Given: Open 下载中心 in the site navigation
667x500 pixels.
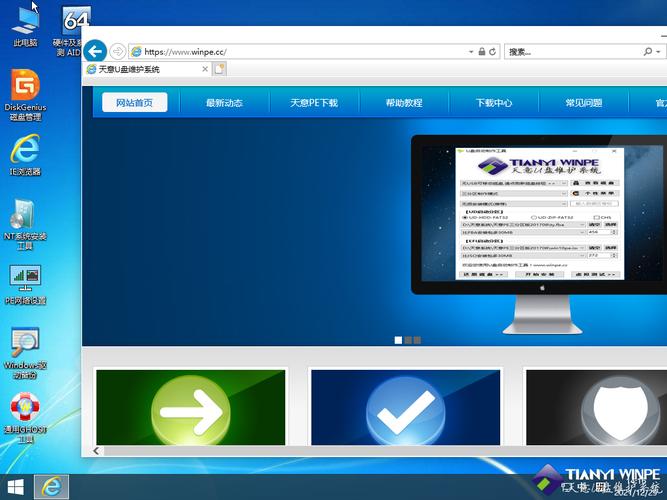Looking at the screenshot, I should [493, 103].
